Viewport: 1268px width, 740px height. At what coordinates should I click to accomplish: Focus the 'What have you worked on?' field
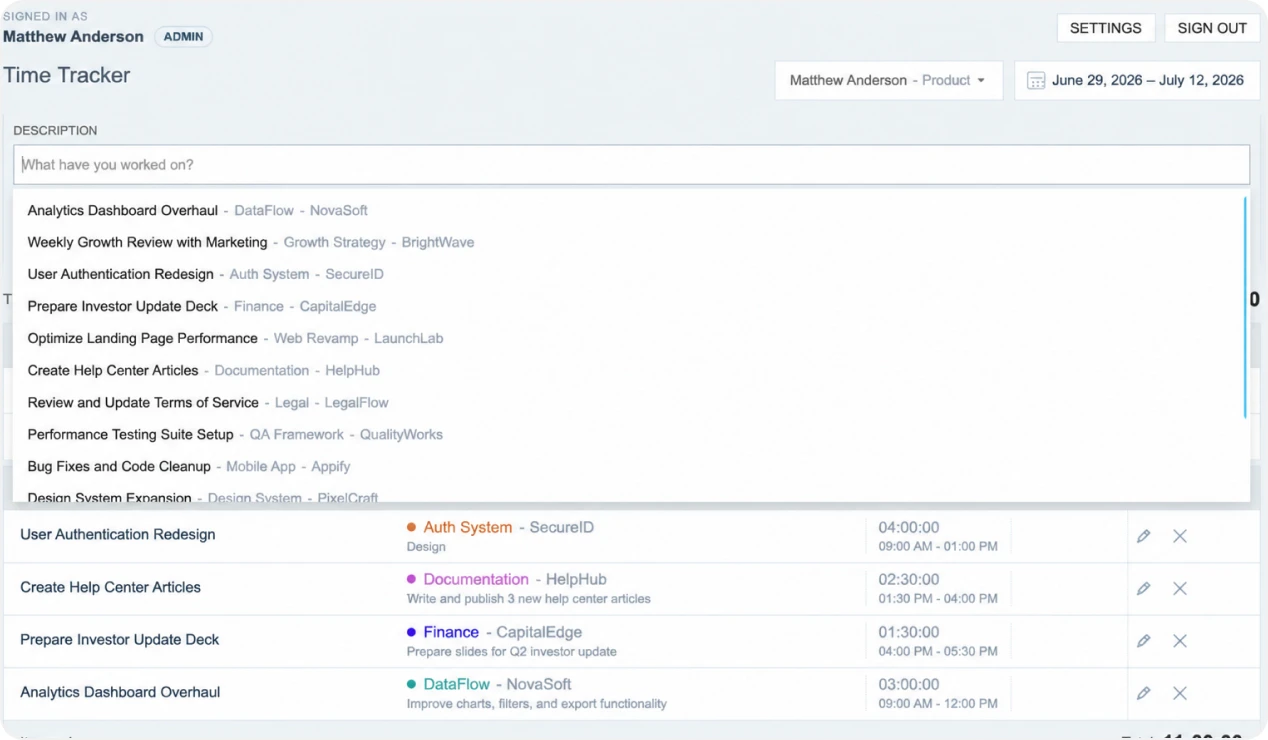click(x=631, y=165)
